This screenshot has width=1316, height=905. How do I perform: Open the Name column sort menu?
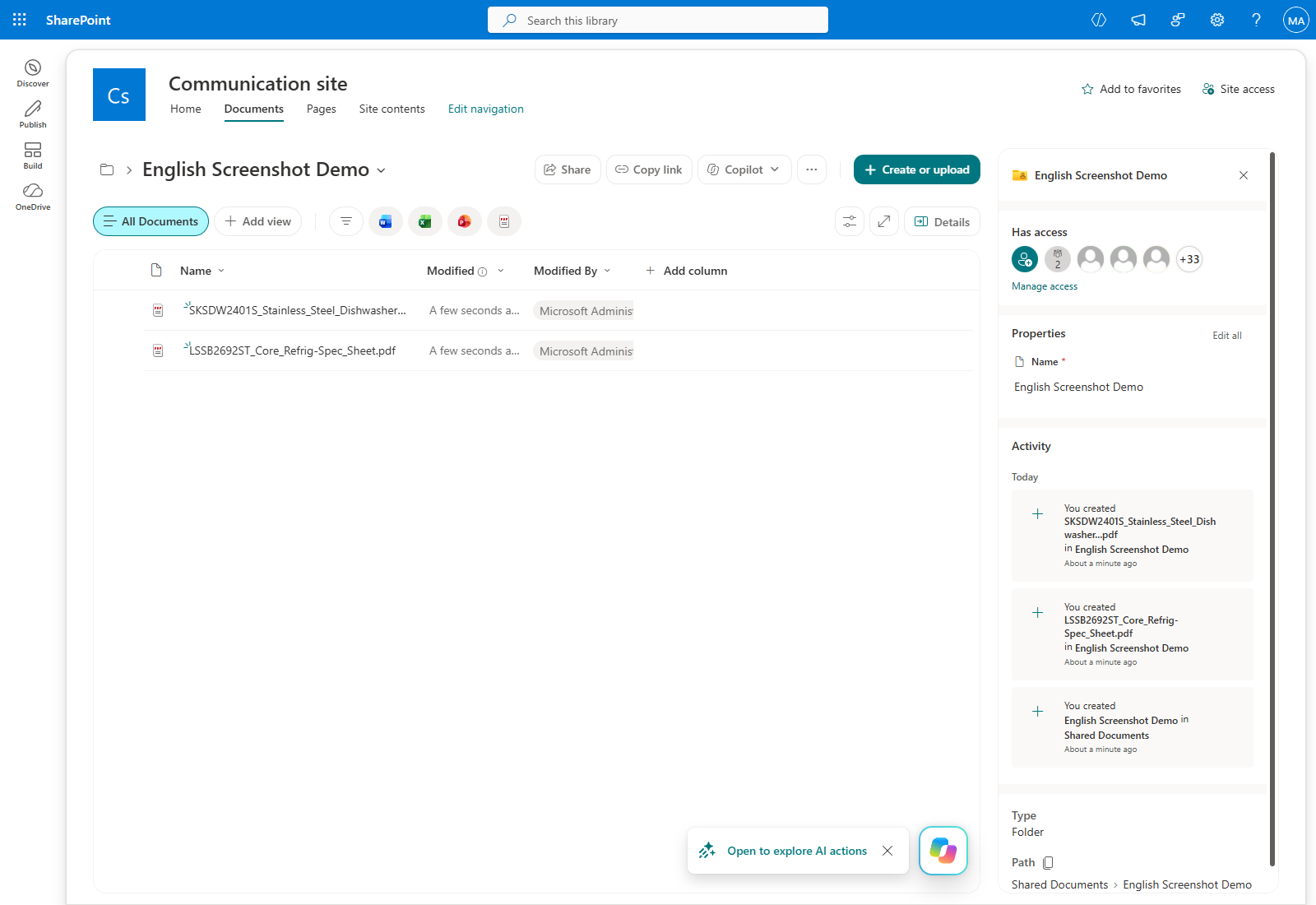[x=202, y=271]
